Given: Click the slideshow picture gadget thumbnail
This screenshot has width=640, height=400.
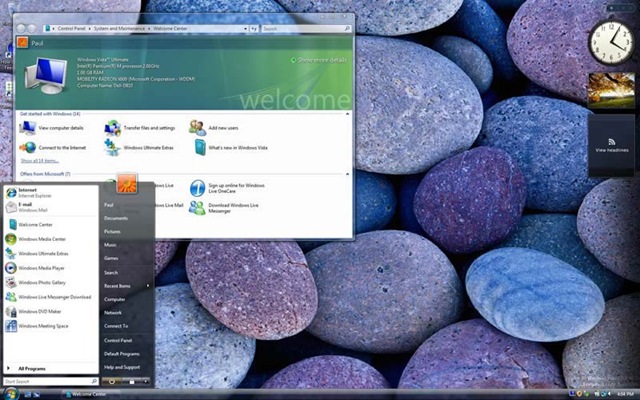Looking at the screenshot, I should pyautogui.click(x=611, y=90).
